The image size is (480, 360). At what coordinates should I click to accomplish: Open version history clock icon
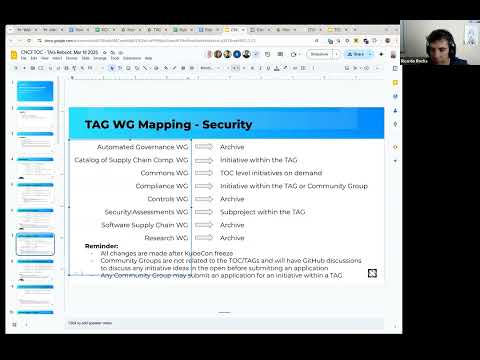pyautogui.click(x=267, y=54)
